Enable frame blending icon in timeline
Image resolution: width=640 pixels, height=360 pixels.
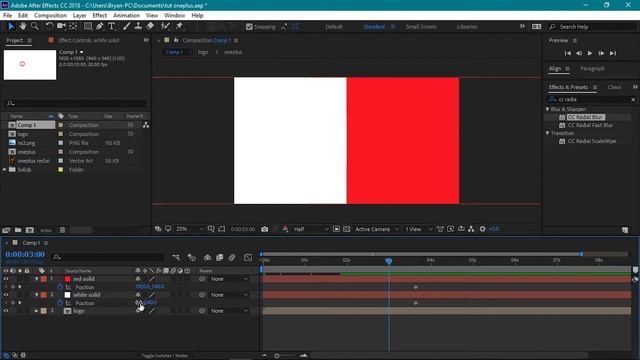click(220, 258)
